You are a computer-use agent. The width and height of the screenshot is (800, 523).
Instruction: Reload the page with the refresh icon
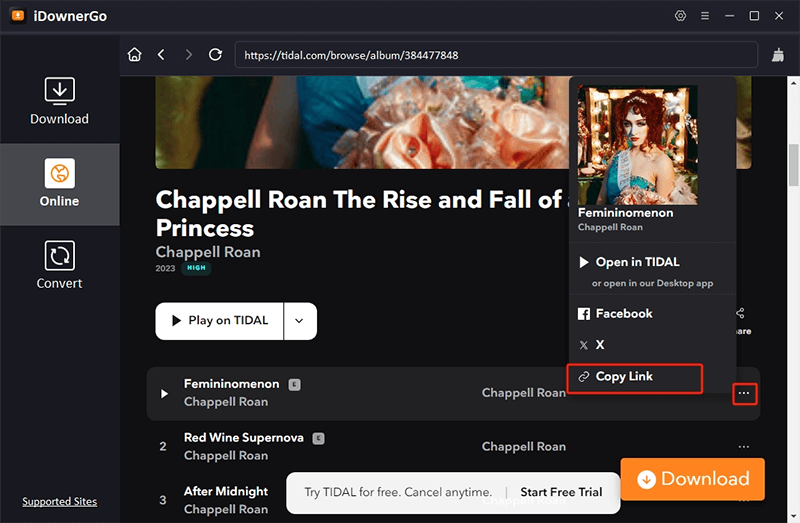(215, 55)
